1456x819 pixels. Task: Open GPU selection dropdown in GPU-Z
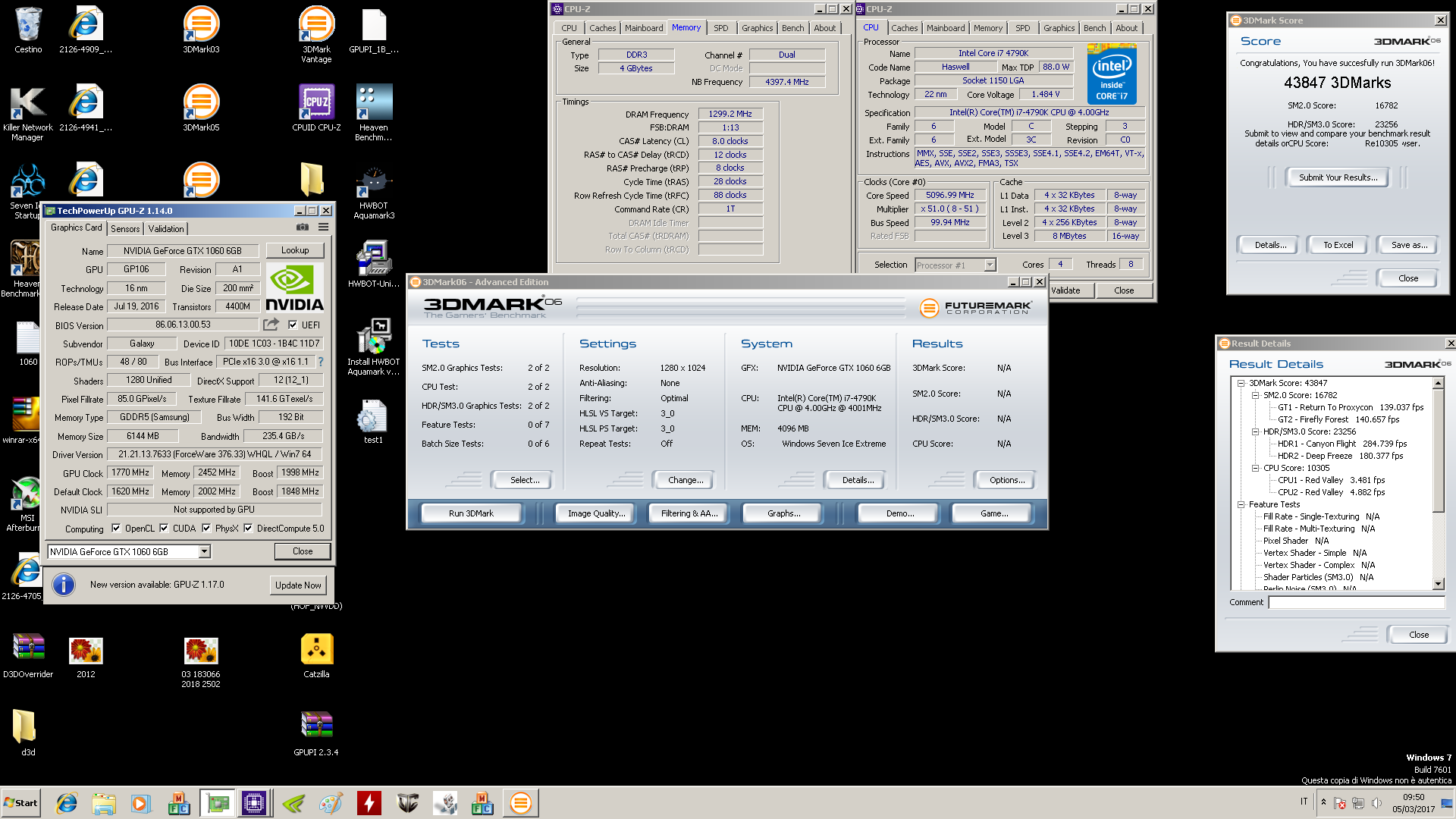(x=204, y=551)
